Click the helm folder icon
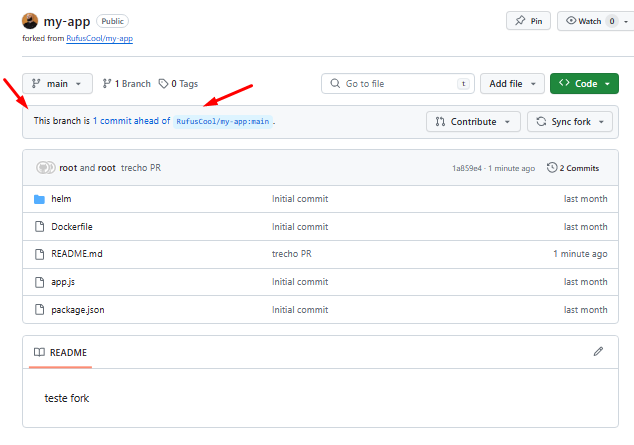The height and width of the screenshot is (445, 634). point(39,199)
